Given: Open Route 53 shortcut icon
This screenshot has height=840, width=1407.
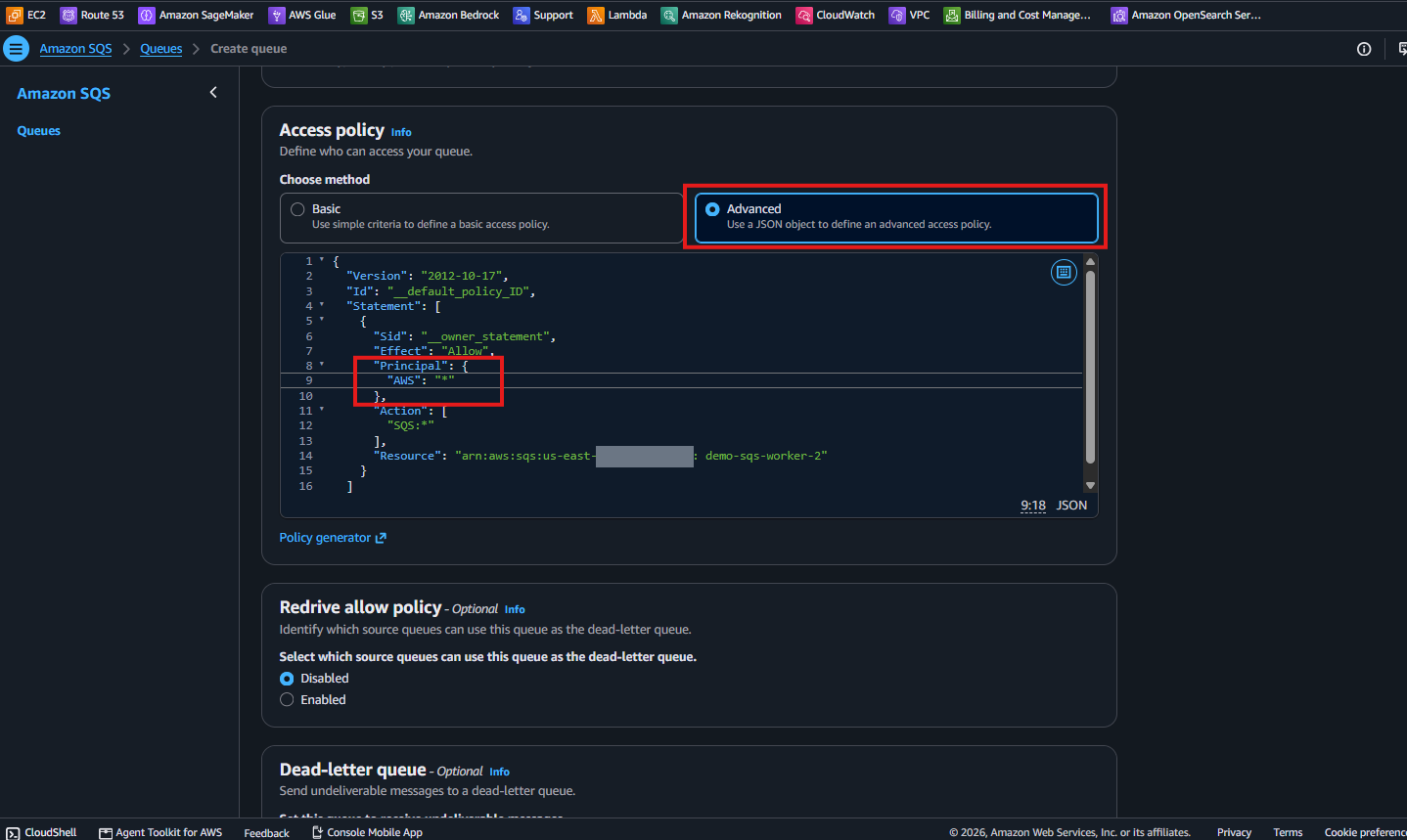Looking at the screenshot, I should 68,15.
